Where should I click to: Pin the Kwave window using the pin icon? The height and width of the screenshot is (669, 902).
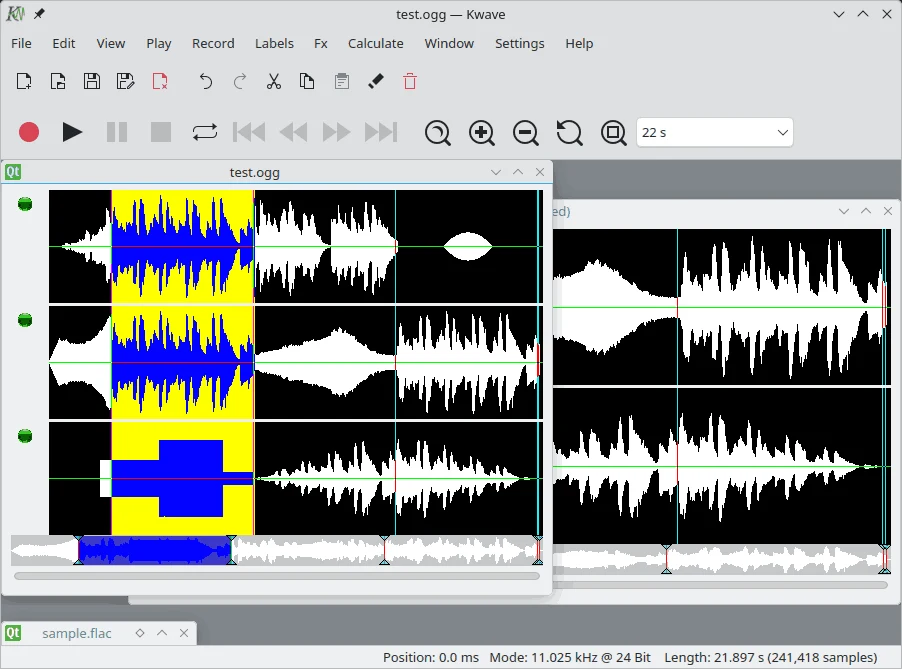click(39, 14)
